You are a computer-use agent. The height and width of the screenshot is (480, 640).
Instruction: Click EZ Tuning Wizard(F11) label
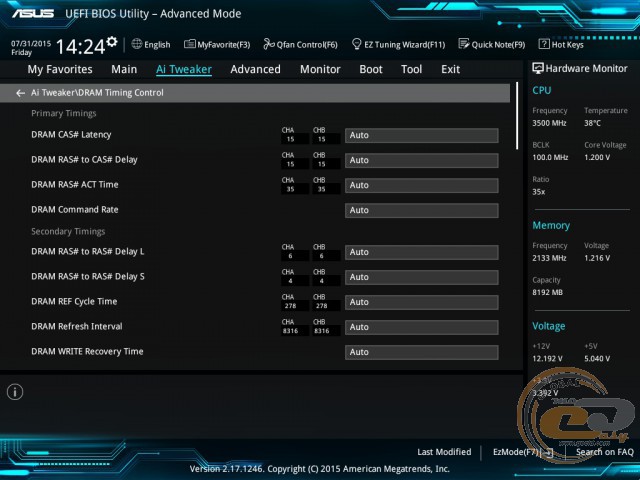[404, 44]
